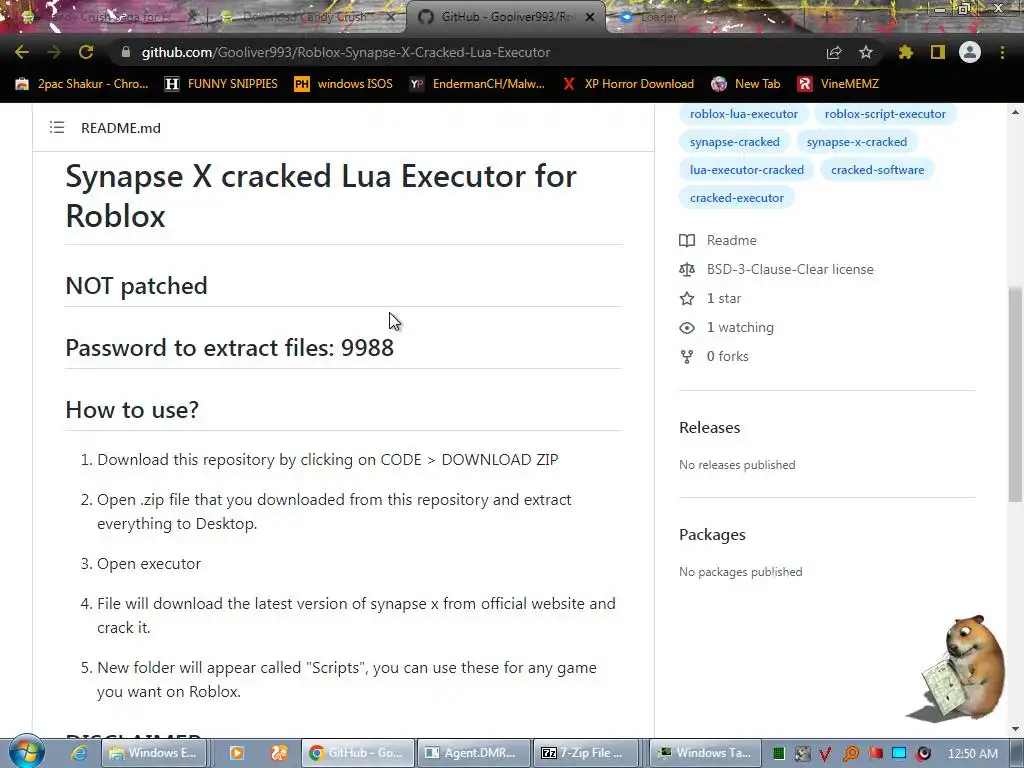View the 1 star stargazers link
The width and height of the screenshot is (1024, 768).
(724, 298)
